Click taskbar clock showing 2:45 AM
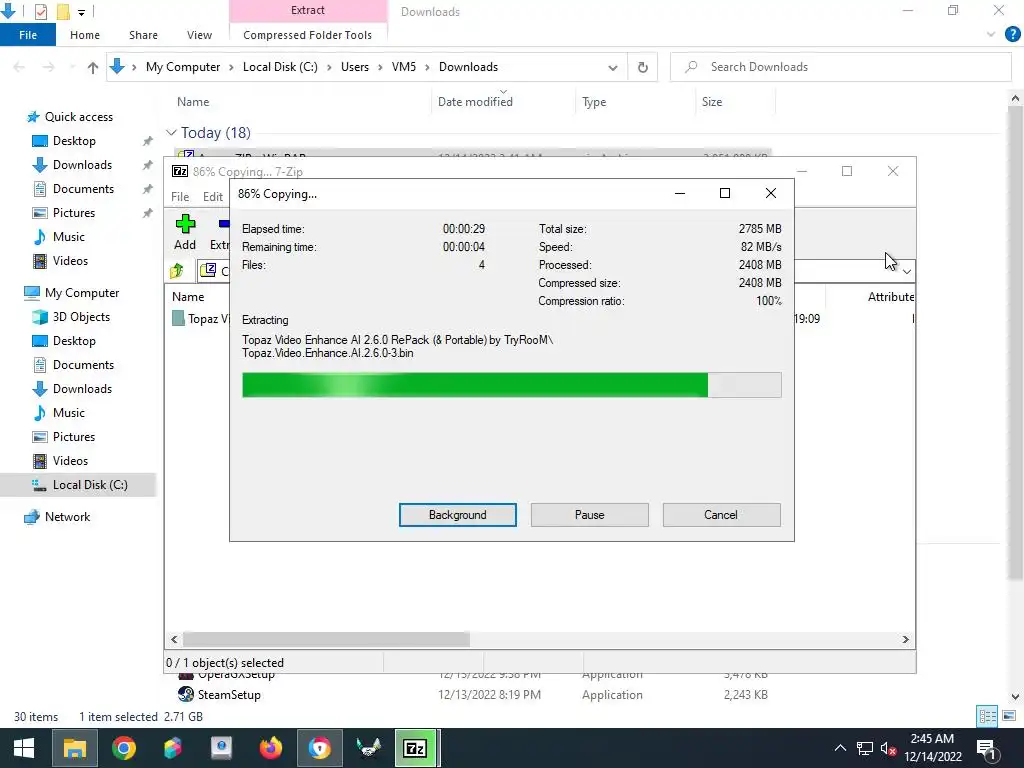Viewport: 1024px width, 768px height. pos(933,748)
